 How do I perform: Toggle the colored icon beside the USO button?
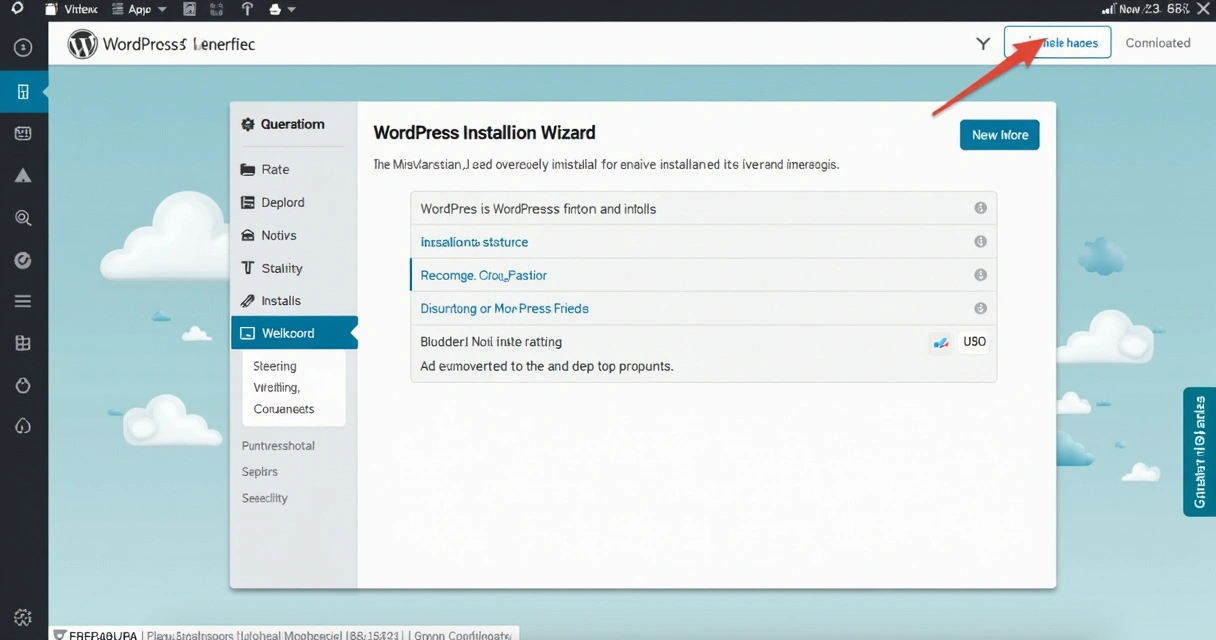click(x=940, y=342)
